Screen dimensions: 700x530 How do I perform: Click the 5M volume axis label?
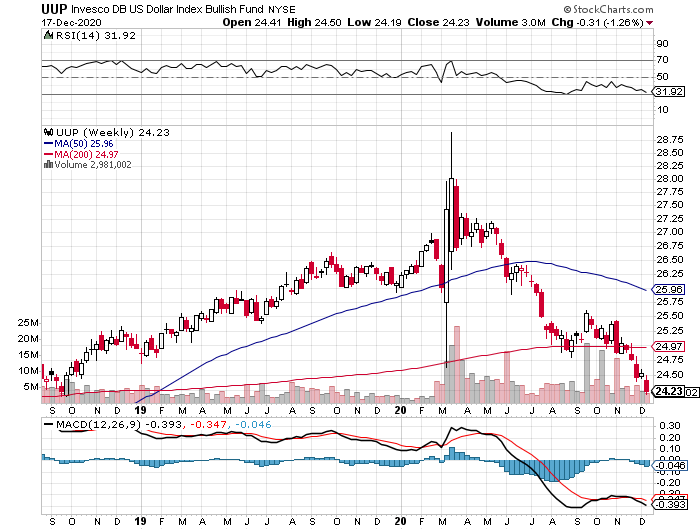pos(31,387)
